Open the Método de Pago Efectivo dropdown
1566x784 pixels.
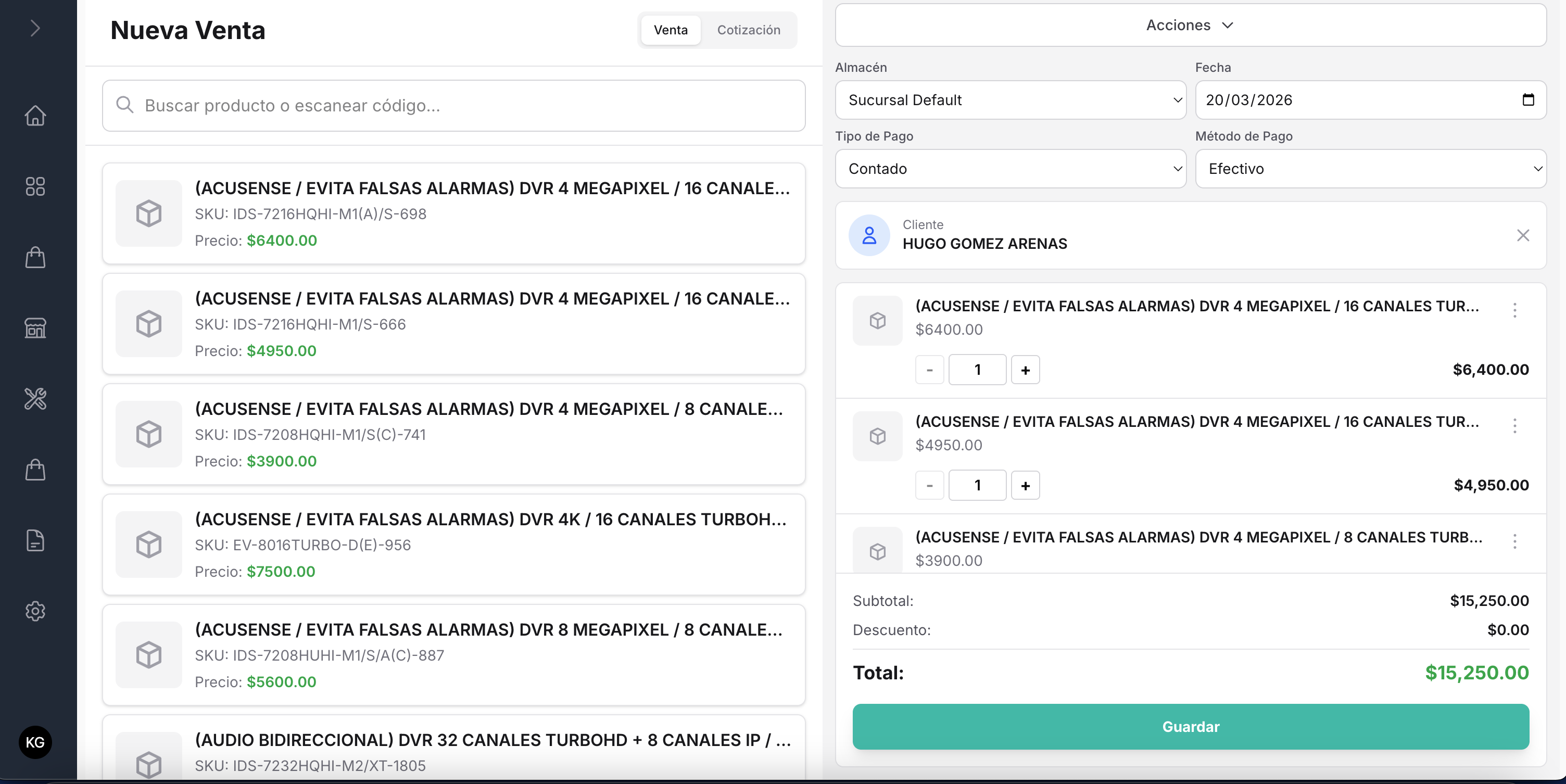click(x=1370, y=168)
